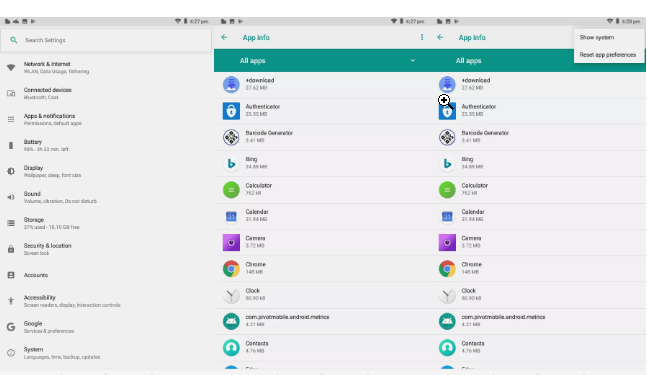Open Calendar icon in right panel
The width and height of the screenshot is (647, 375).
tap(447, 216)
